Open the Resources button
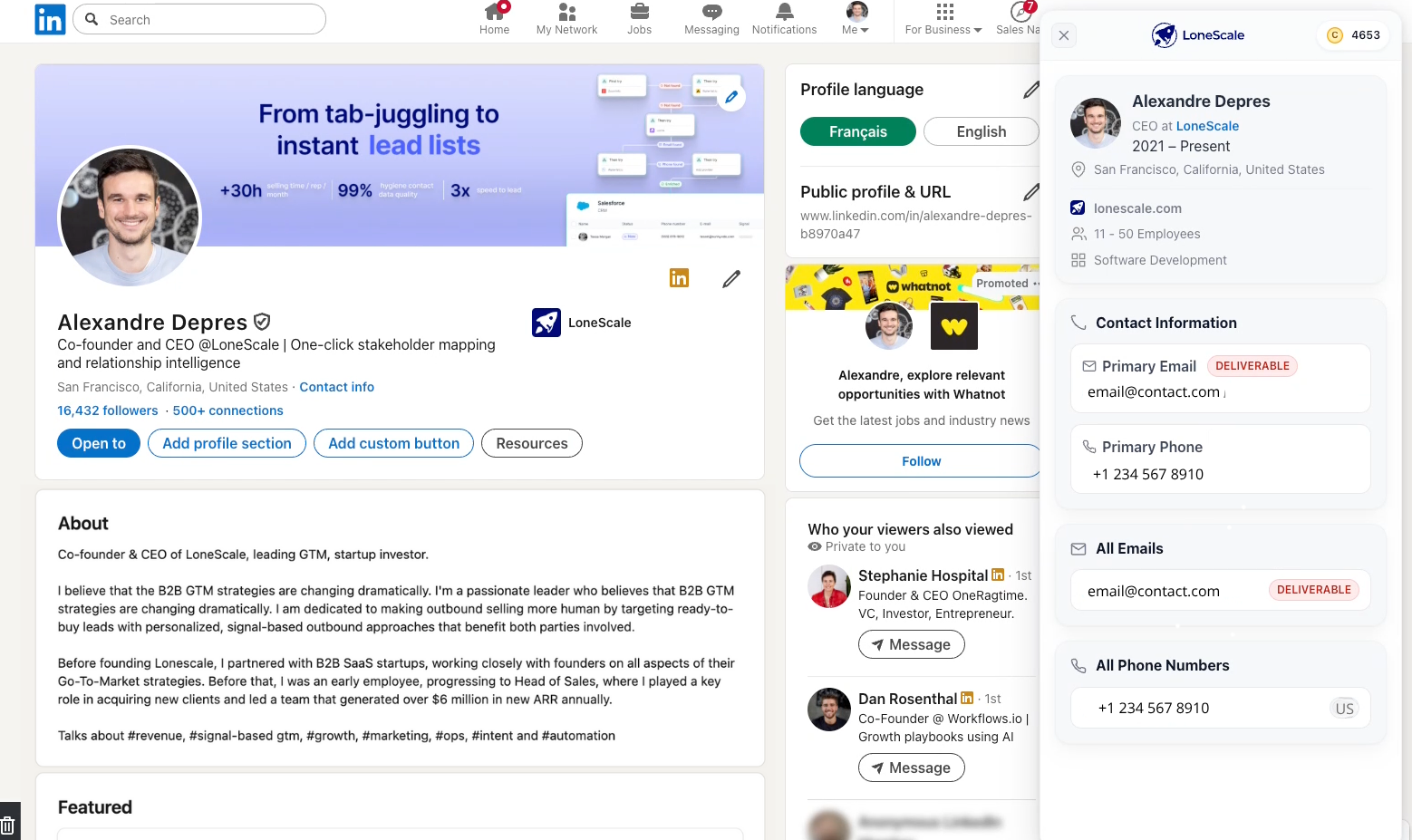 tap(532, 443)
